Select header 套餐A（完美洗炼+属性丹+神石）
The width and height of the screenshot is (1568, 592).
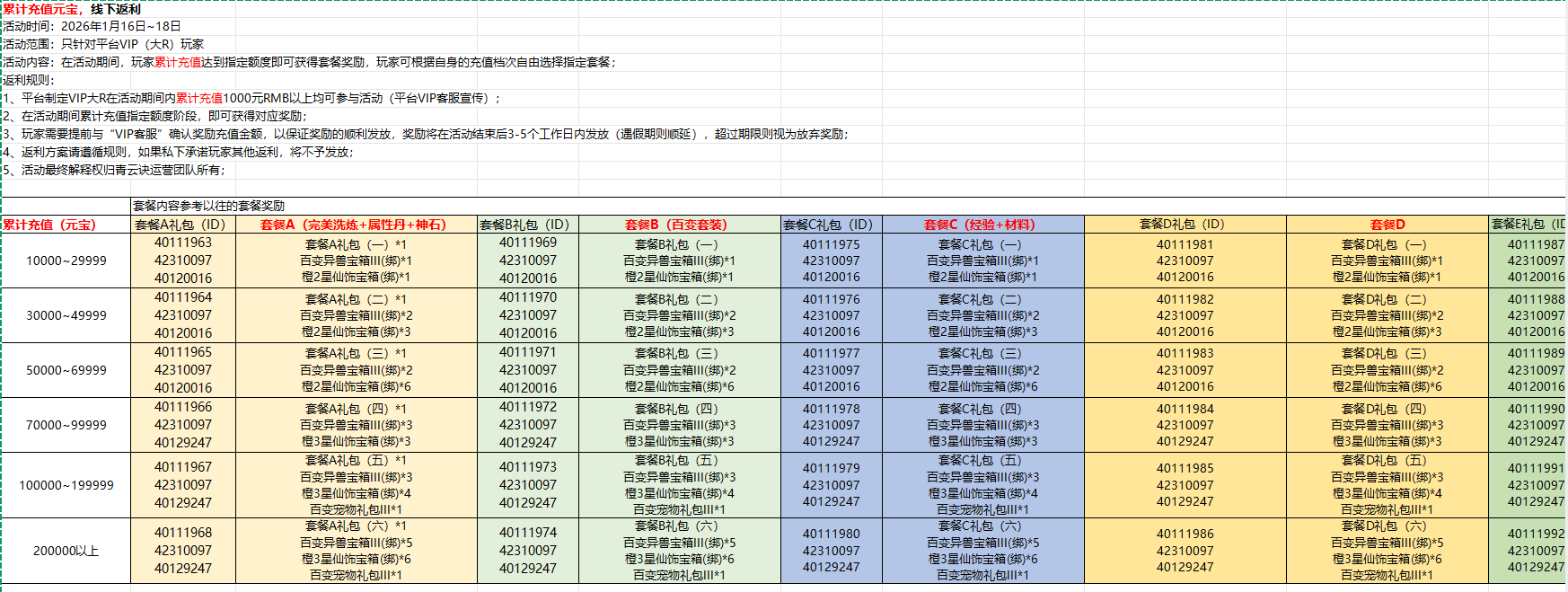coord(355,225)
